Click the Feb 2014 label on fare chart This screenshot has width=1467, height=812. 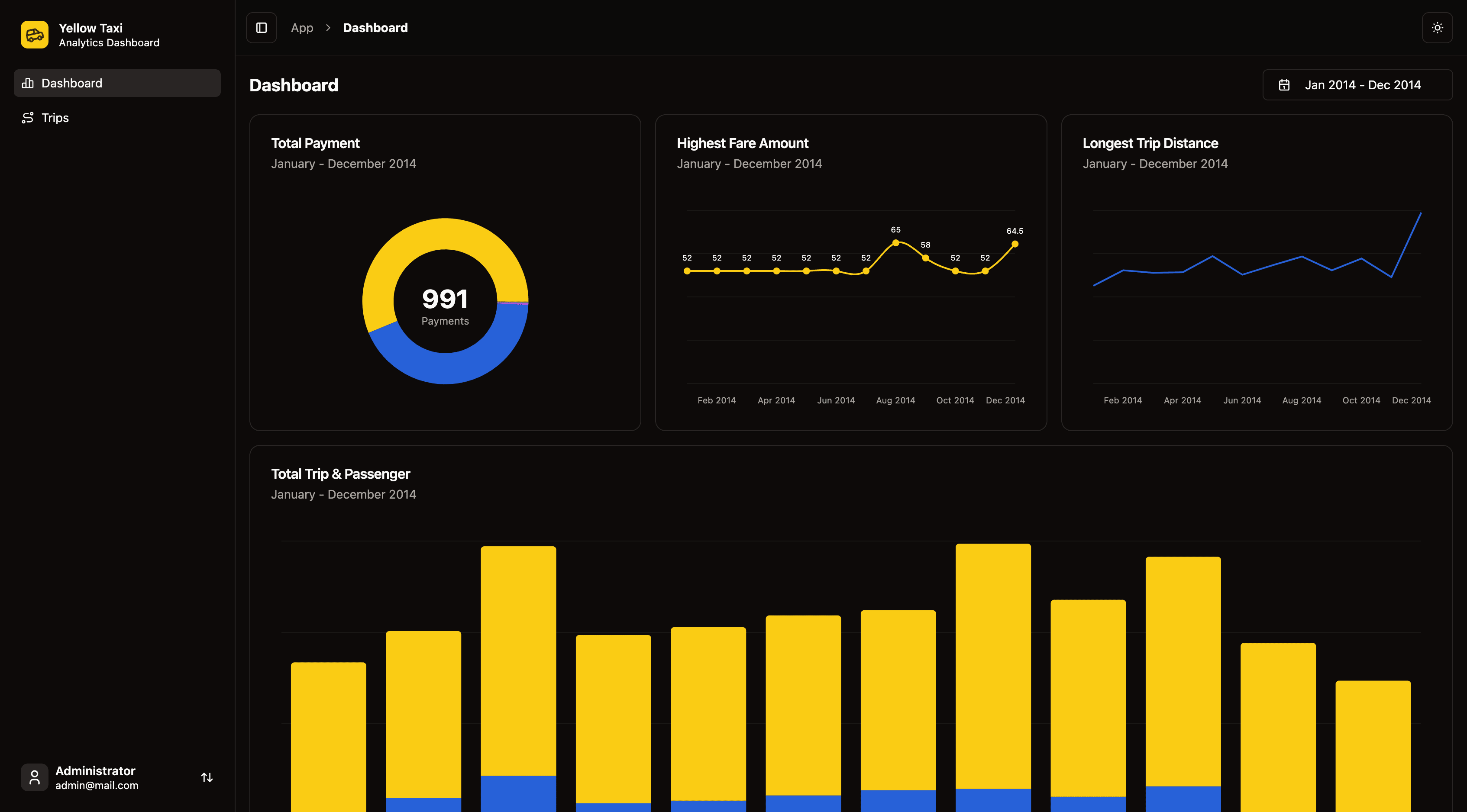tap(717, 400)
